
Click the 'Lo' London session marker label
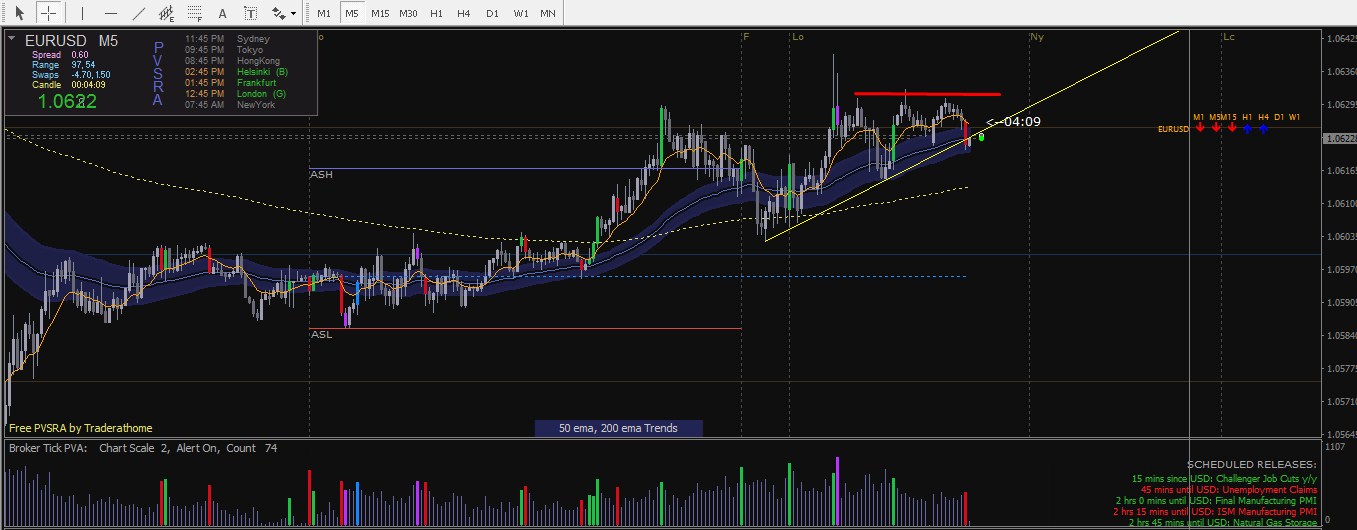pyautogui.click(x=797, y=37)
